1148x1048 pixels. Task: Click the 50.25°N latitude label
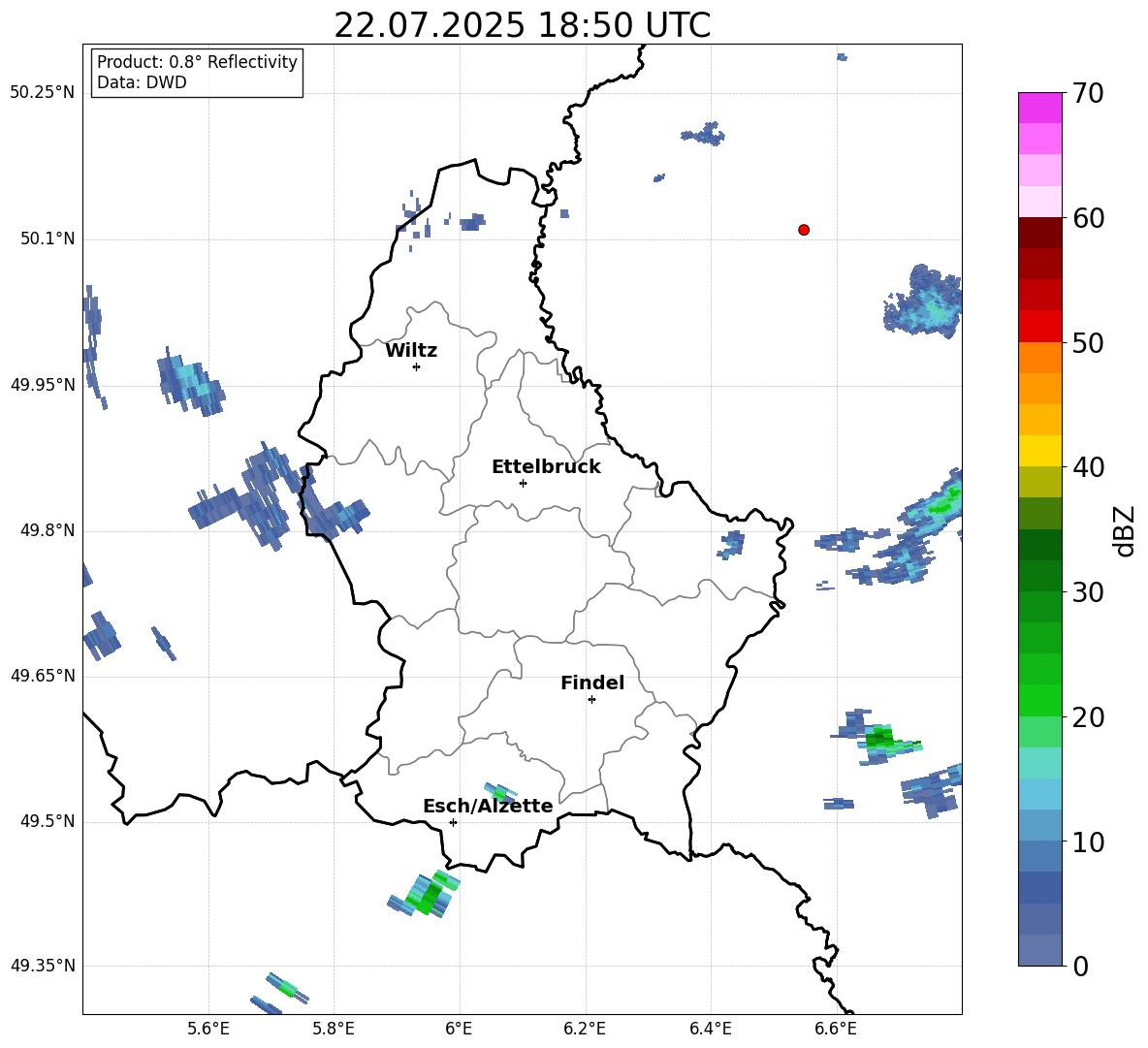(43, 93)
